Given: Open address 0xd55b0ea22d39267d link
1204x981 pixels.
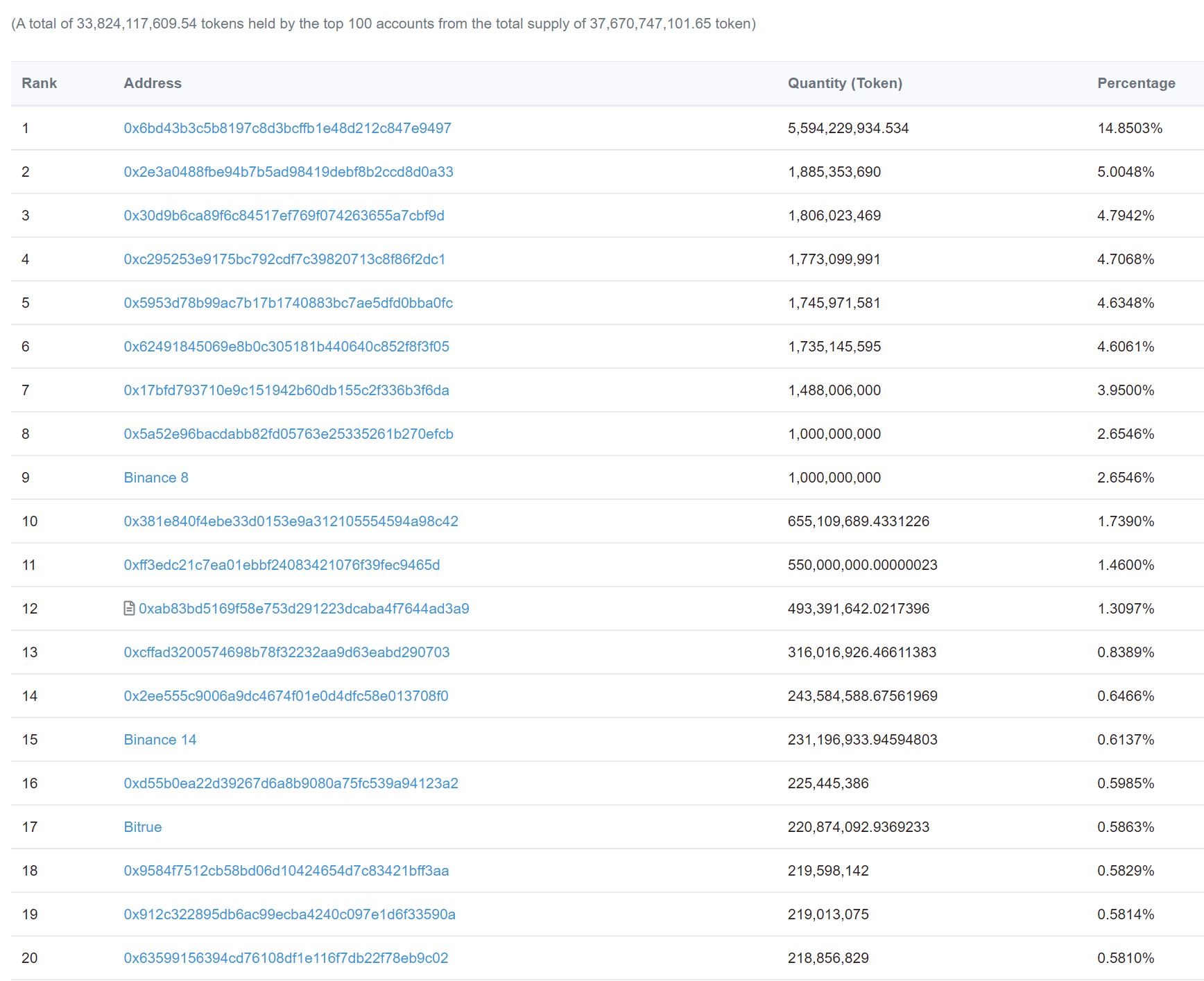Looking at the screenshot, I should pyautogui.click(x=291, y=783).
